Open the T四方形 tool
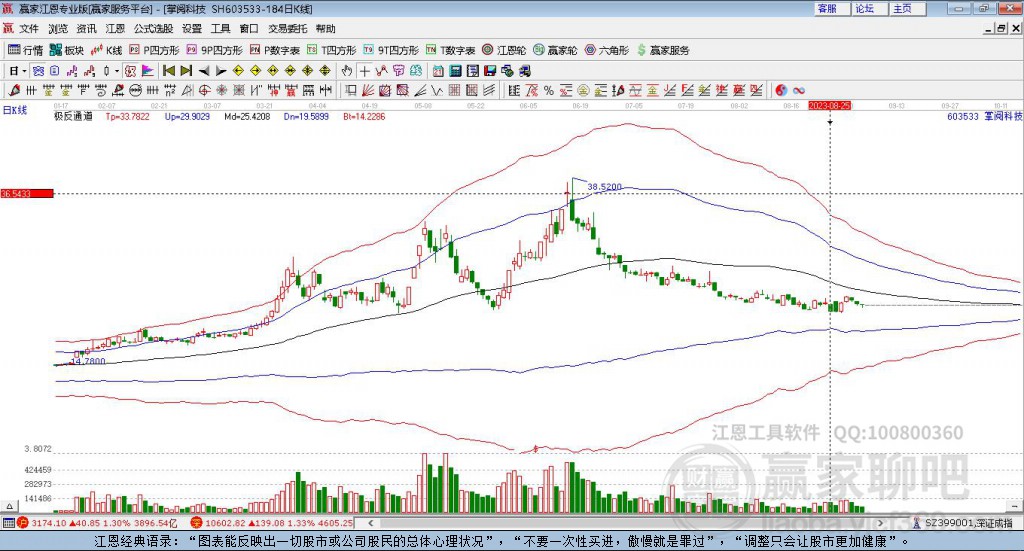Viewport: 1024px width, 551px height. tap(331, 50)
